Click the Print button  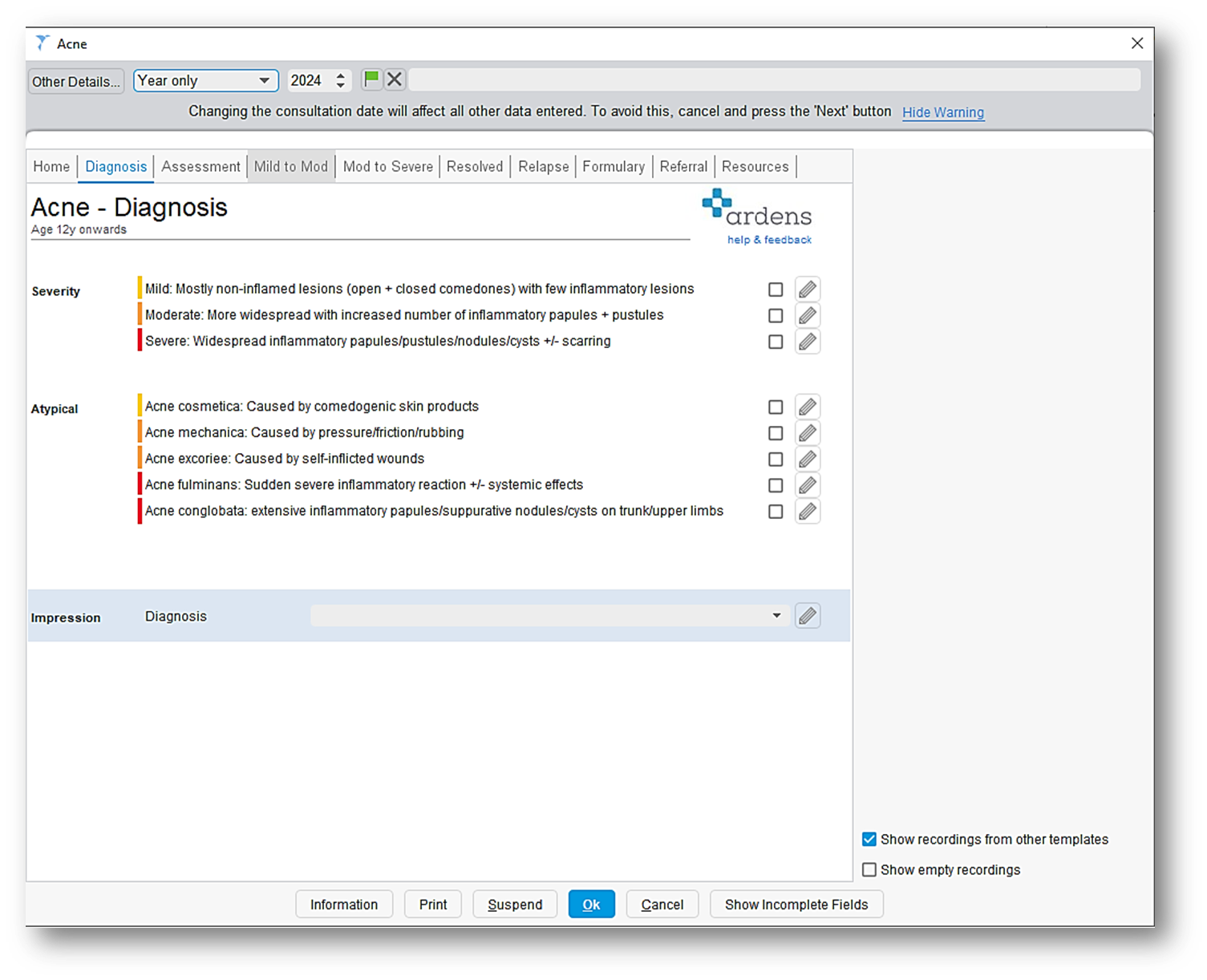tap(433, 904)
